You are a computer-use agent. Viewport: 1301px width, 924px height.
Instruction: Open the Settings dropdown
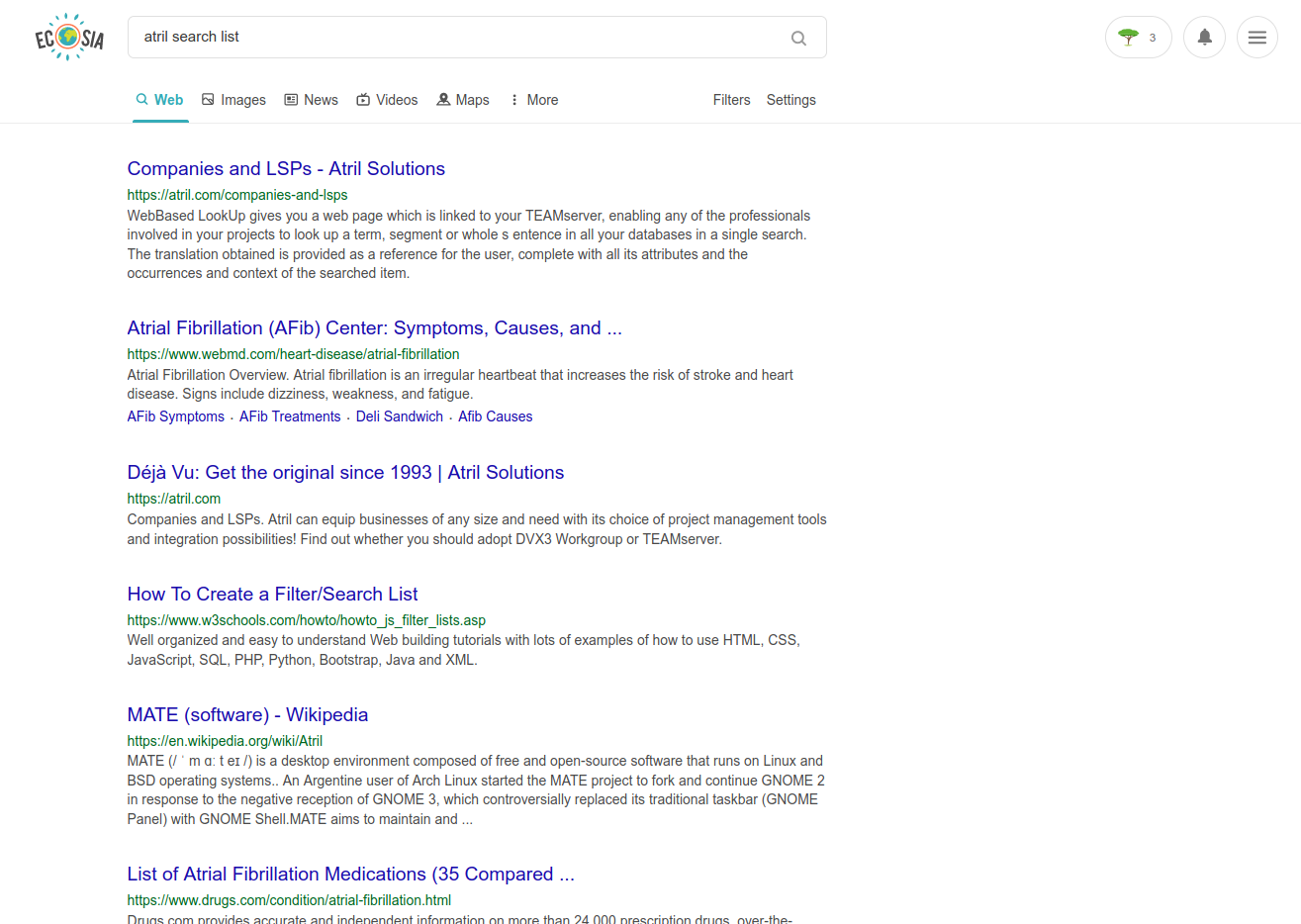(x=790, y=100)
